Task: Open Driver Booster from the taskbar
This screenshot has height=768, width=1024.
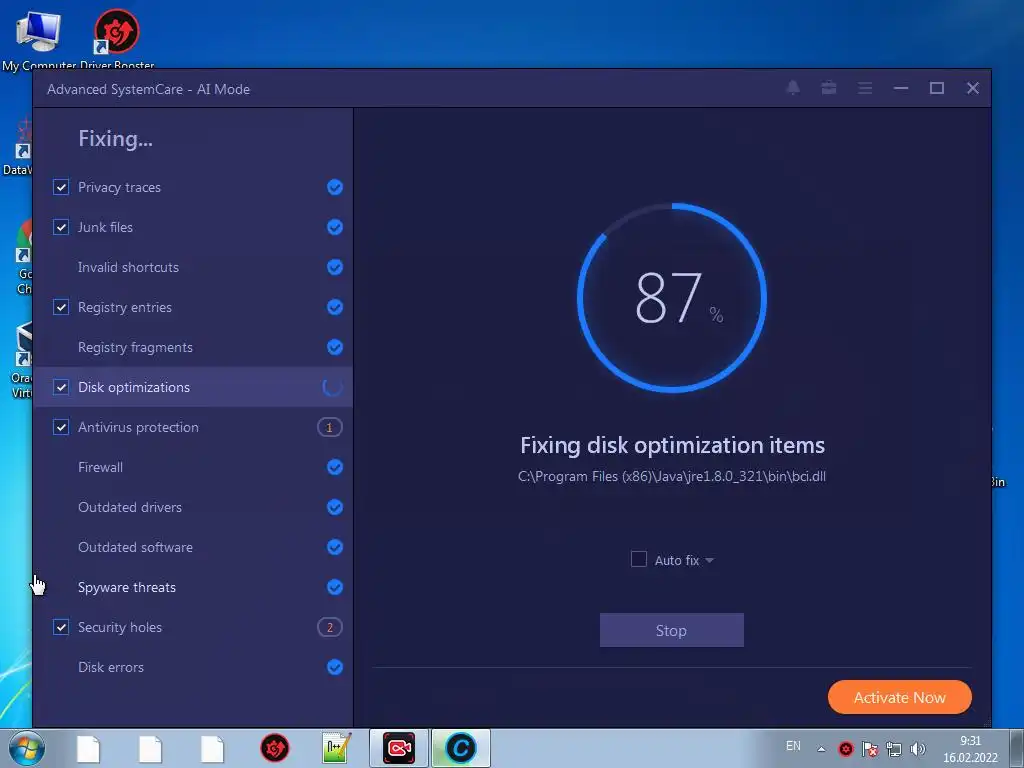Action: (x=275, y=748)
